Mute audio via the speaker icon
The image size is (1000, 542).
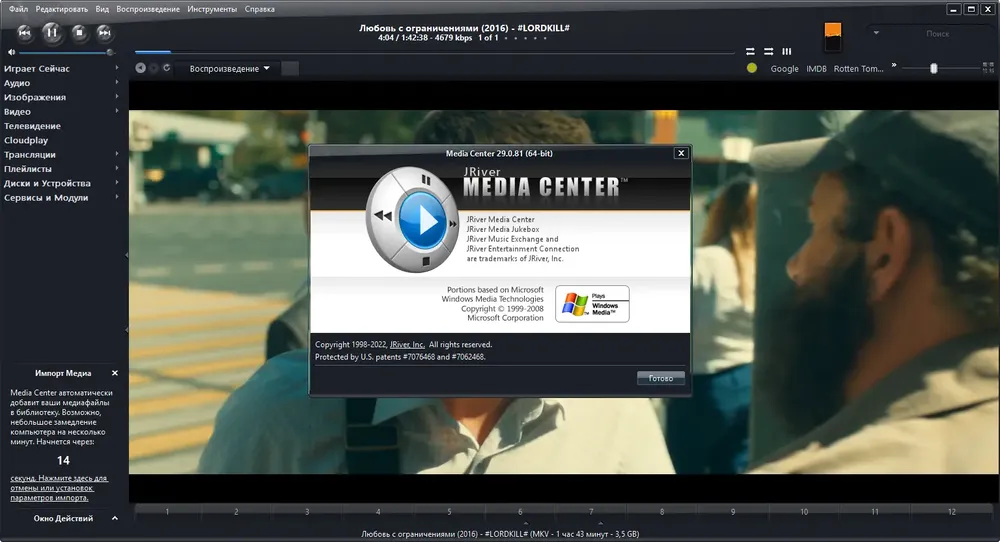11,52
